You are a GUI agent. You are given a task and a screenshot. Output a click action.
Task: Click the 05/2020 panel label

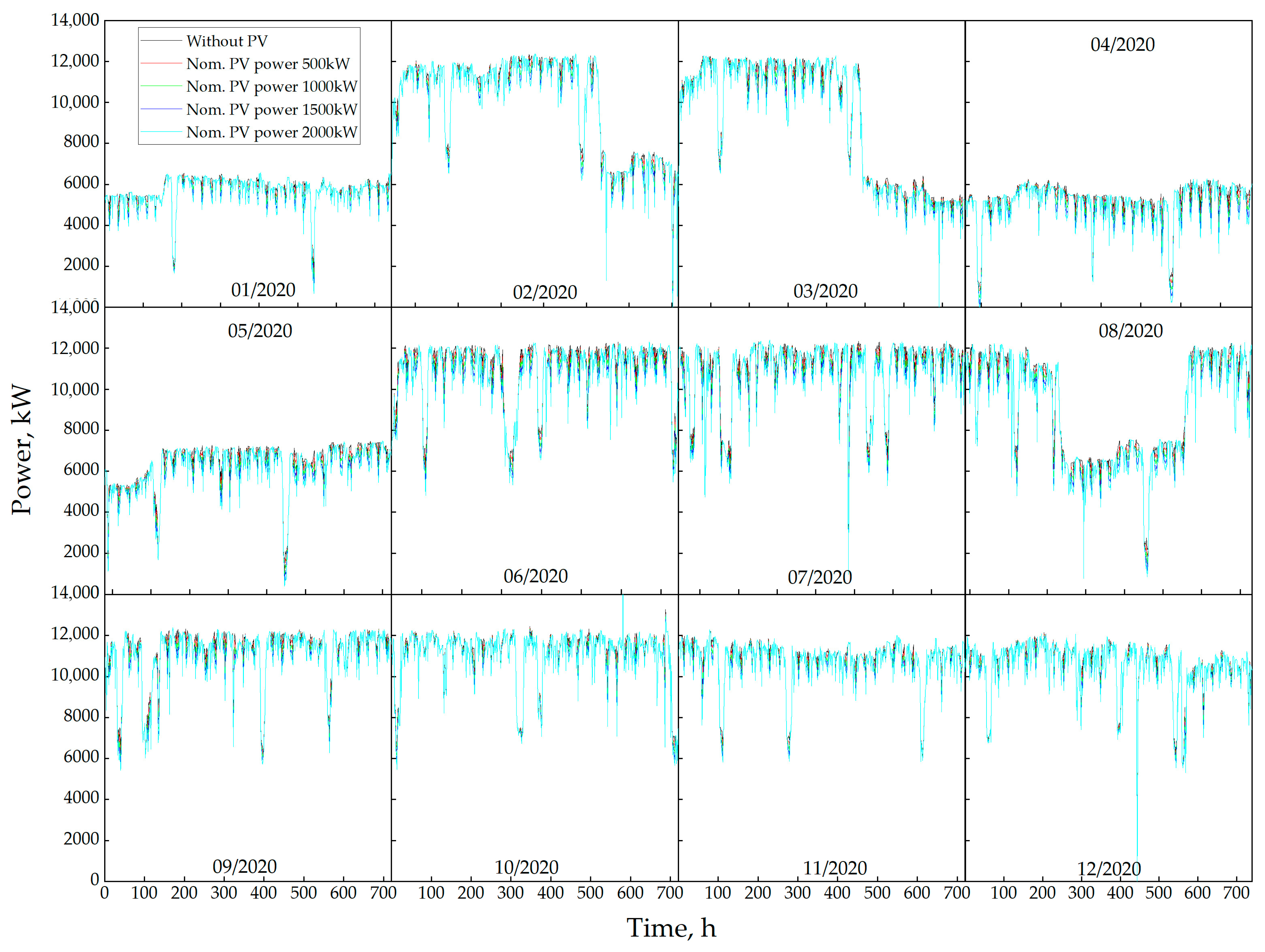(x=260, y=331)
